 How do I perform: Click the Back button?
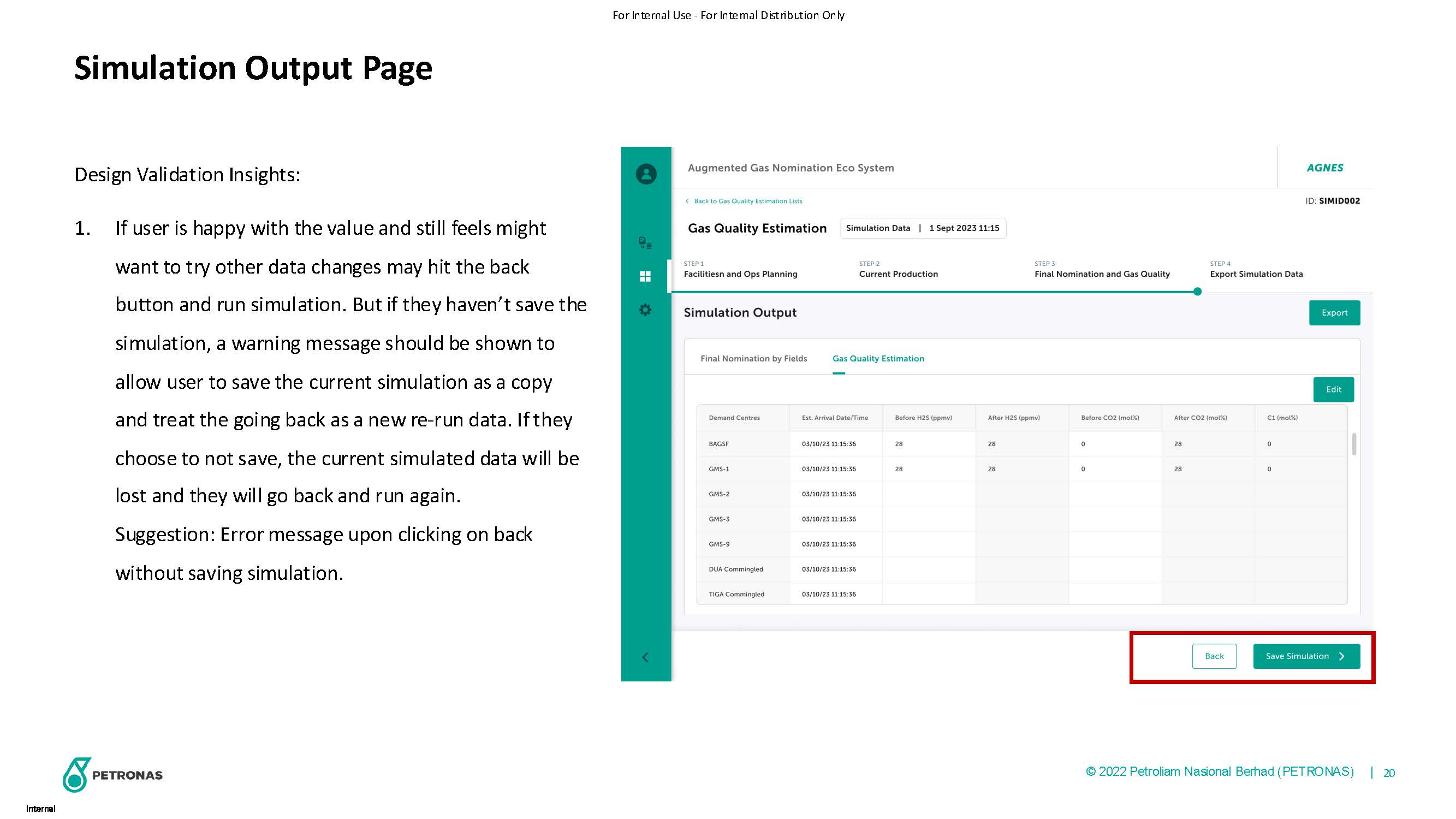point(1214,656)
